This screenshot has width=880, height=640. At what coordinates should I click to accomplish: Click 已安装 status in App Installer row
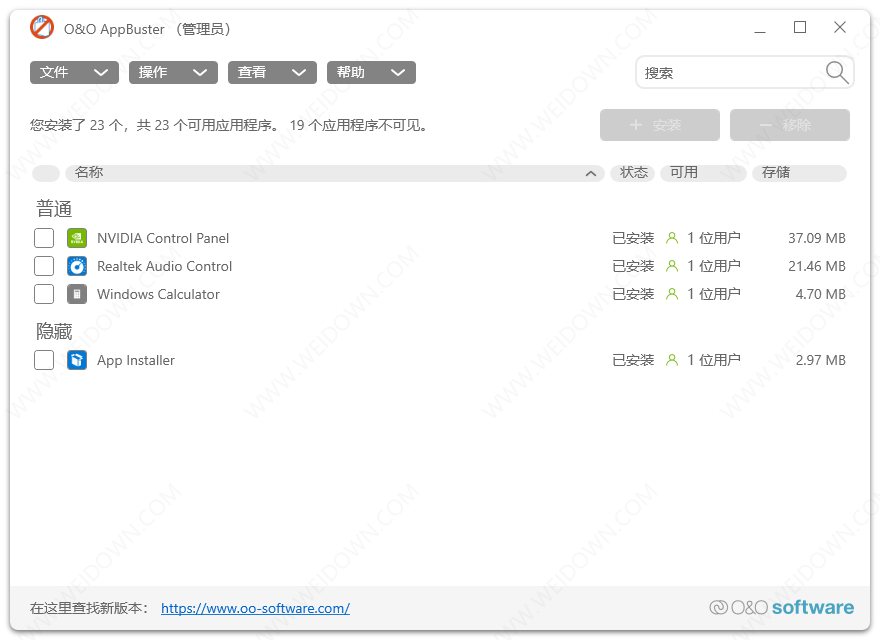tap(633, 360)
